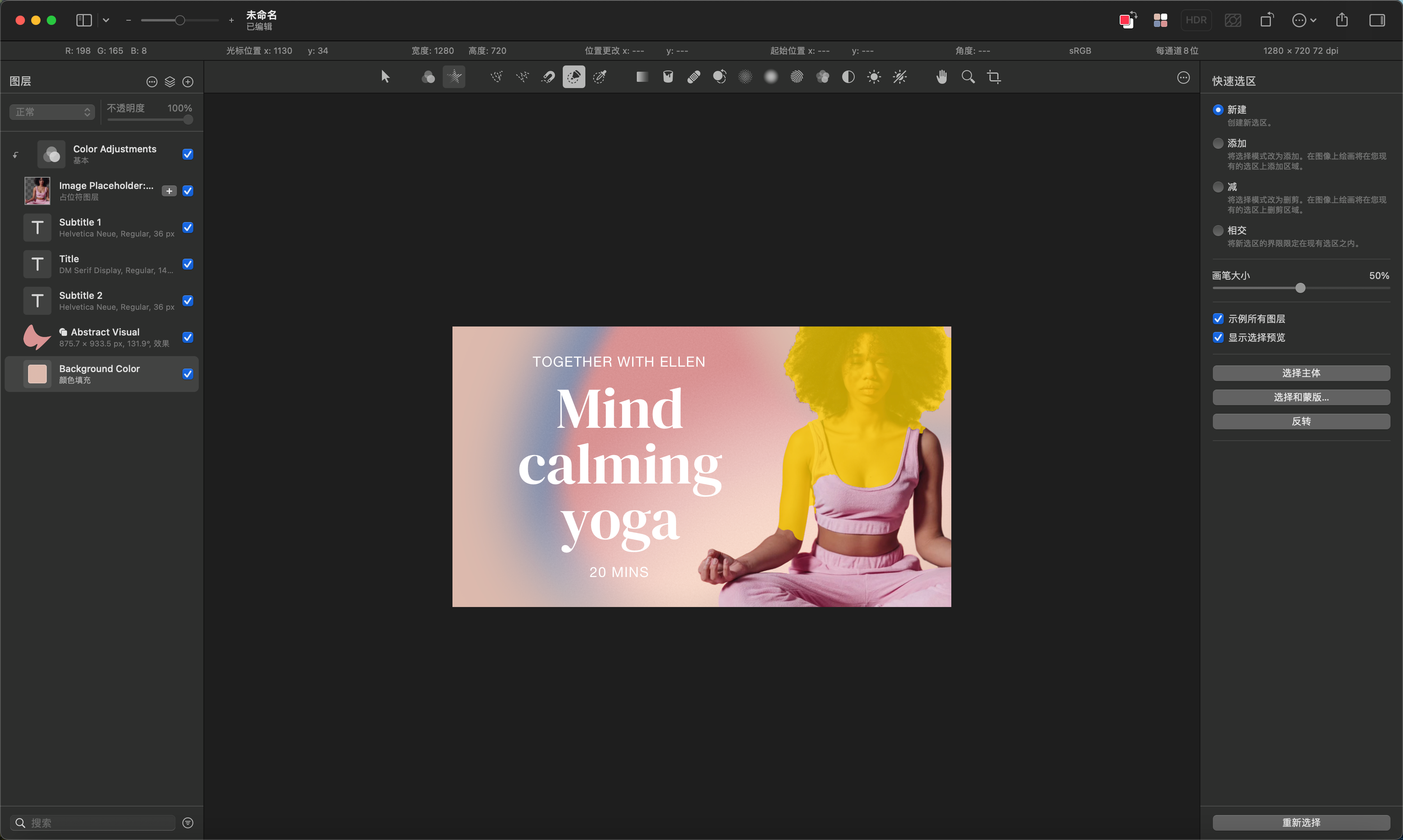Select the 添加 selection mode radio
The width and height of the screenshot is (1403, 840).
tap(1218, 143)
